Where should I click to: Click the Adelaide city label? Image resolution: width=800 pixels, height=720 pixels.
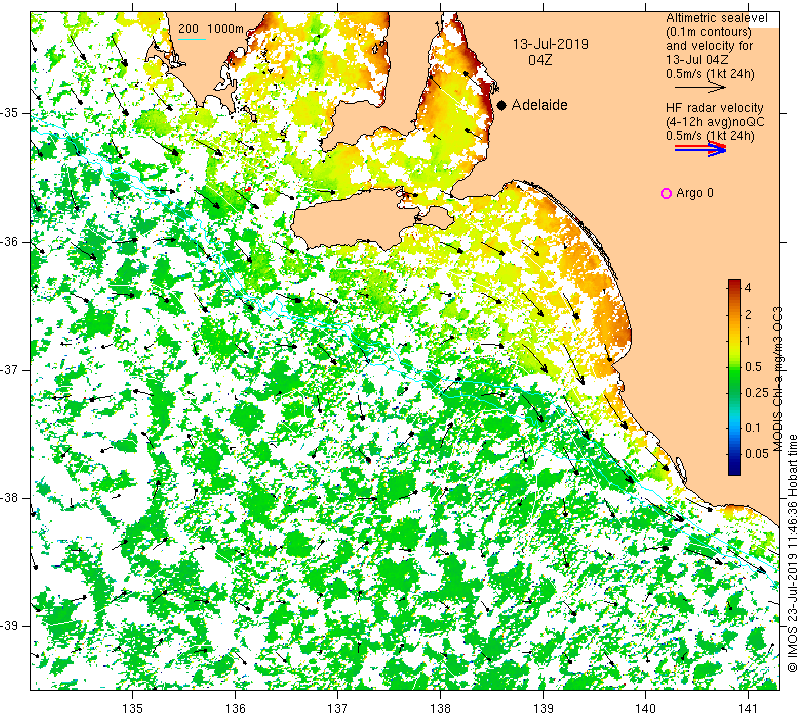(539, 105)
